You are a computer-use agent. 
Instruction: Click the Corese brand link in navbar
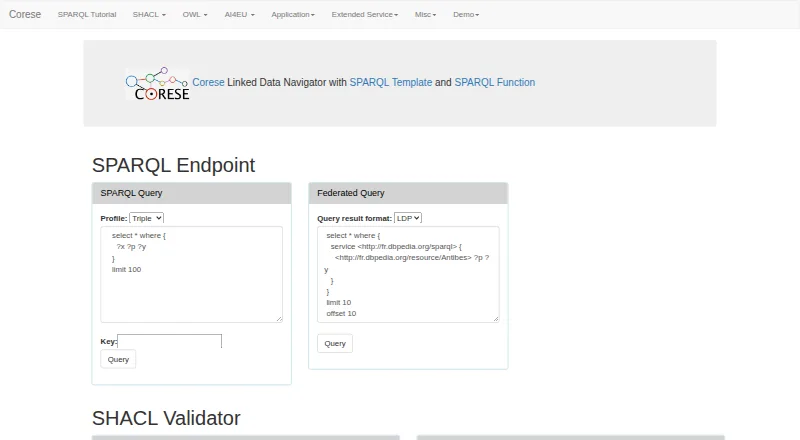(24, 14)
